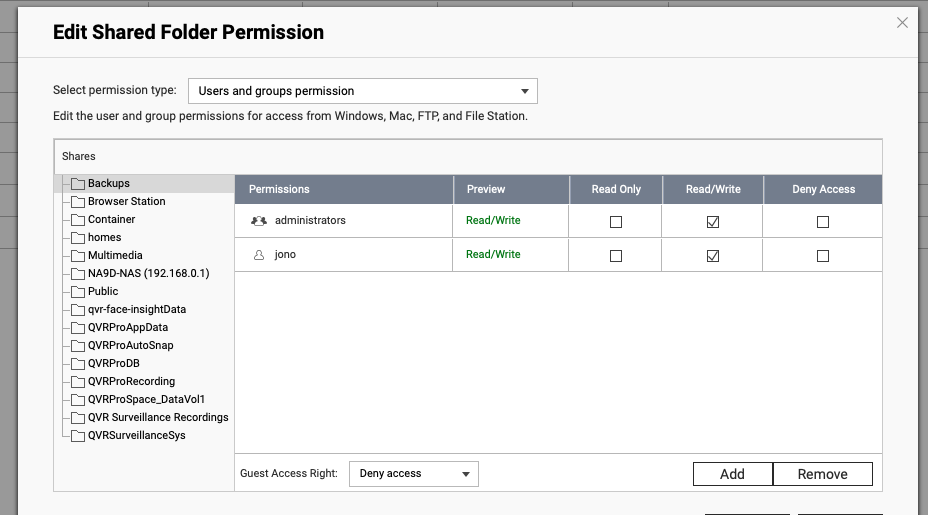Enable Read Only for administrators
Viewport: 928px width, 515px height.
(616, 222)
